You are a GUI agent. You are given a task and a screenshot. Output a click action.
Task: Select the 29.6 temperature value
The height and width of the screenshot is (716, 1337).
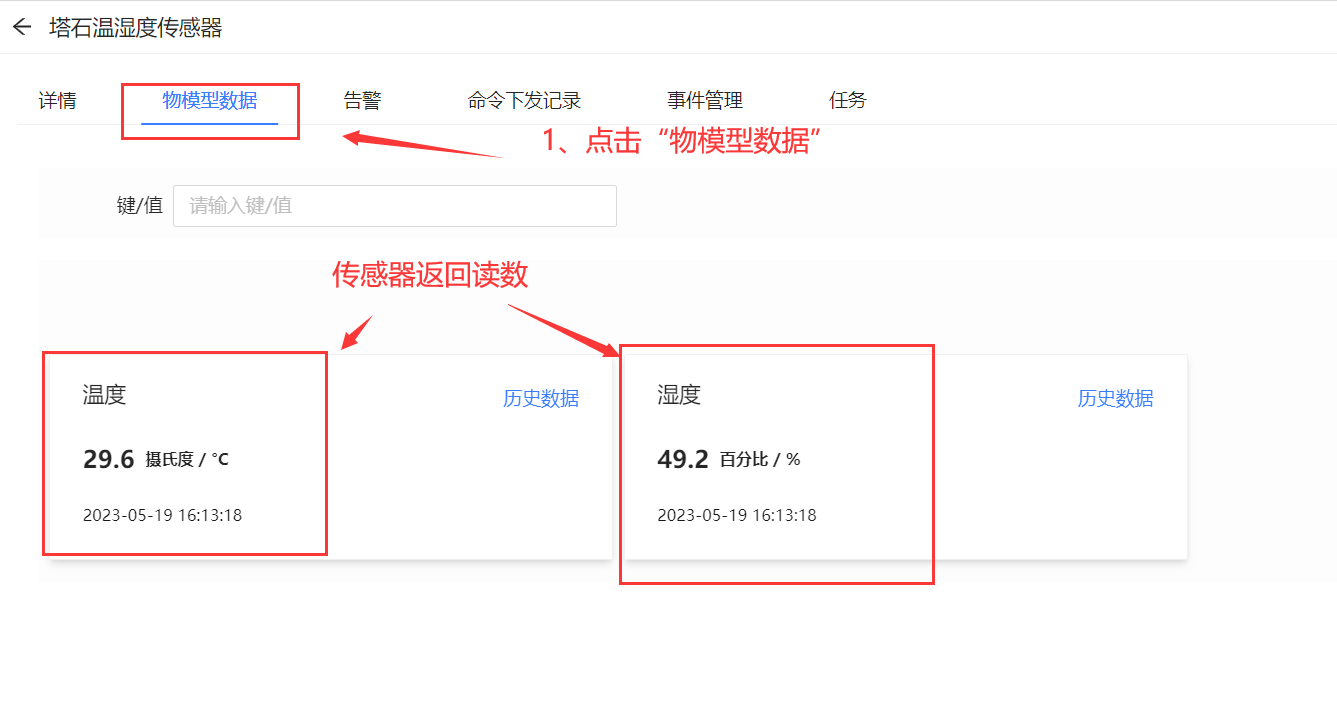(108, 460)
